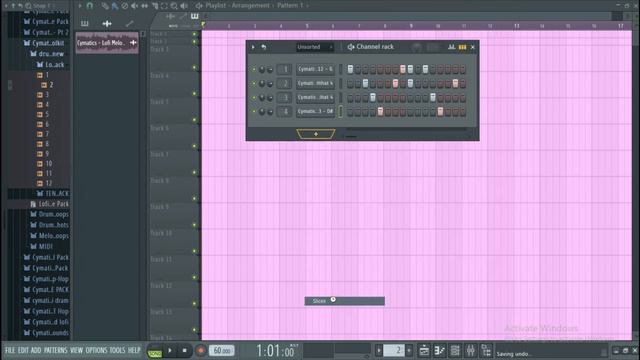Select the Playback speaker tool in Playlist
This screenshot has height=360, width=640.
point(184,6)
